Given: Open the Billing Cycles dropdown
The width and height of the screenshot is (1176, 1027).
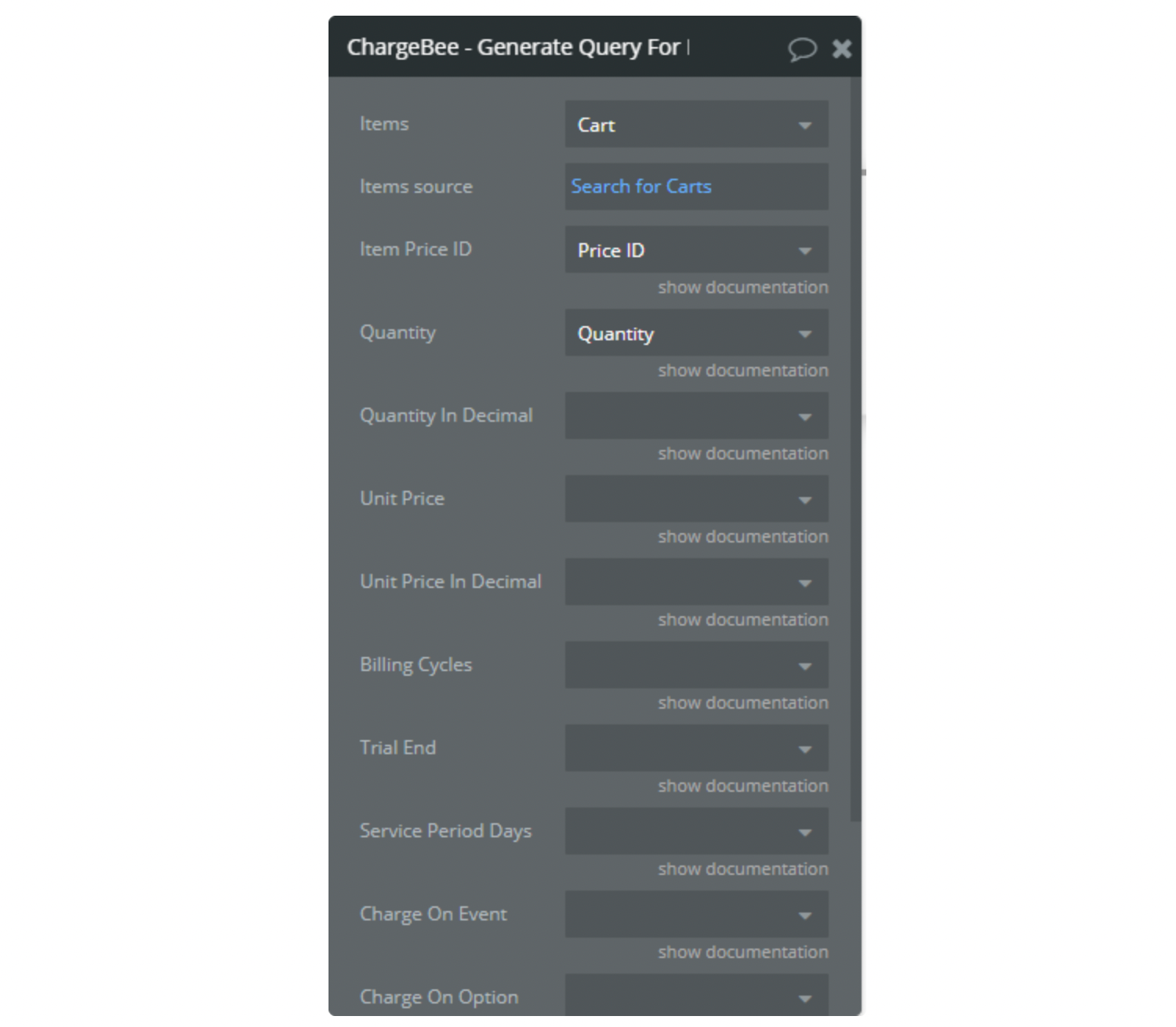Looking at the screenshot, I should pyautogui.click(x=696, y=665).
